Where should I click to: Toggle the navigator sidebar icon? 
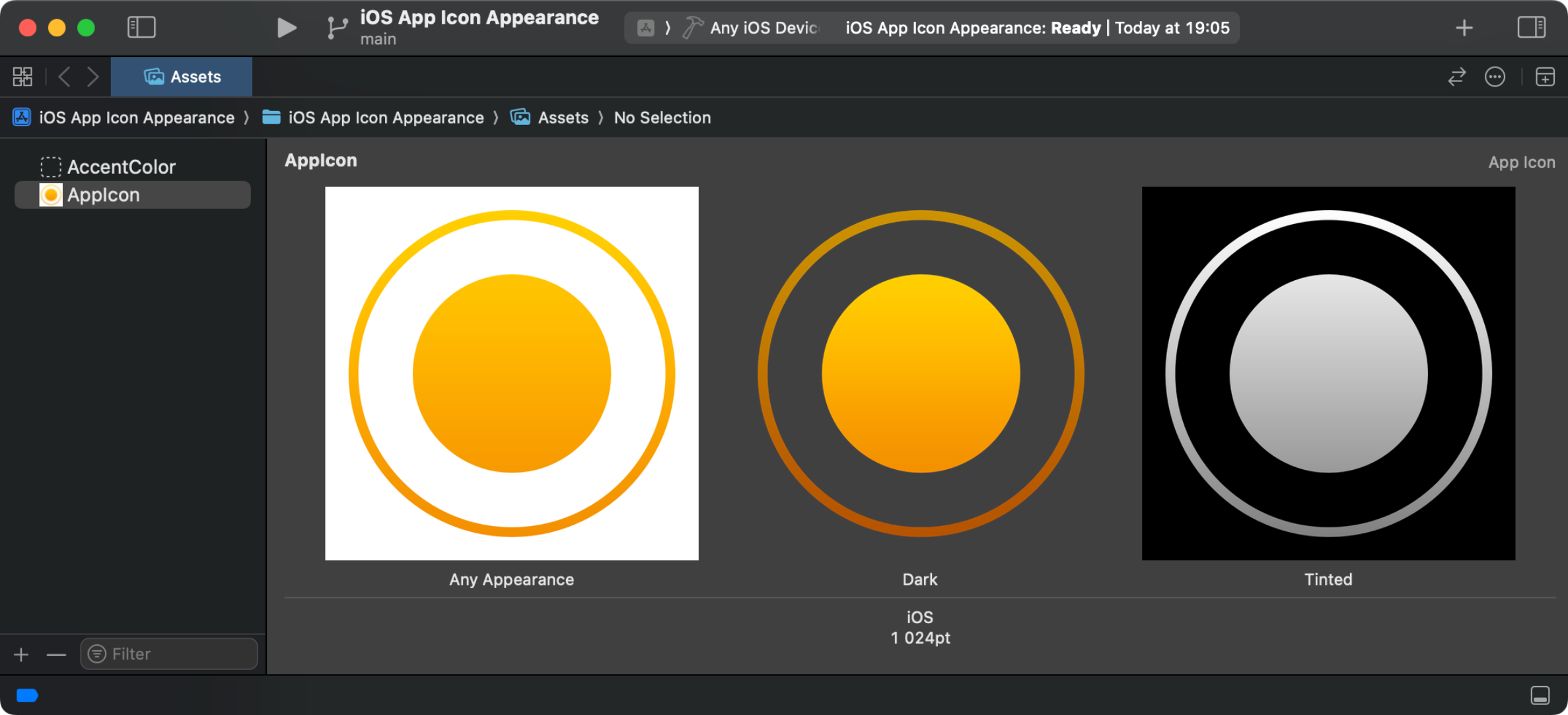point(141,27)
